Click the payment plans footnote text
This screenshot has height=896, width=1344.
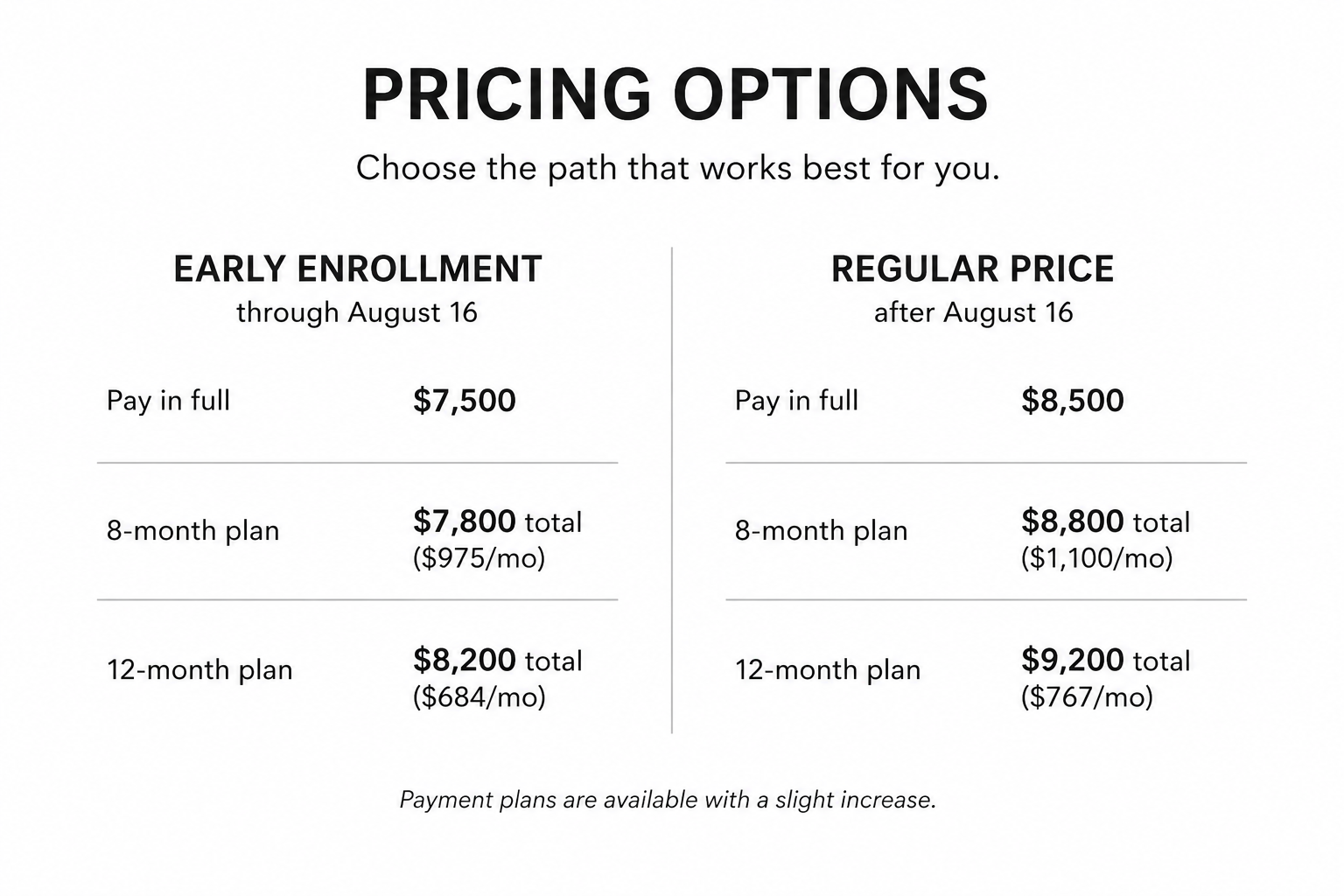coord(668,800)
